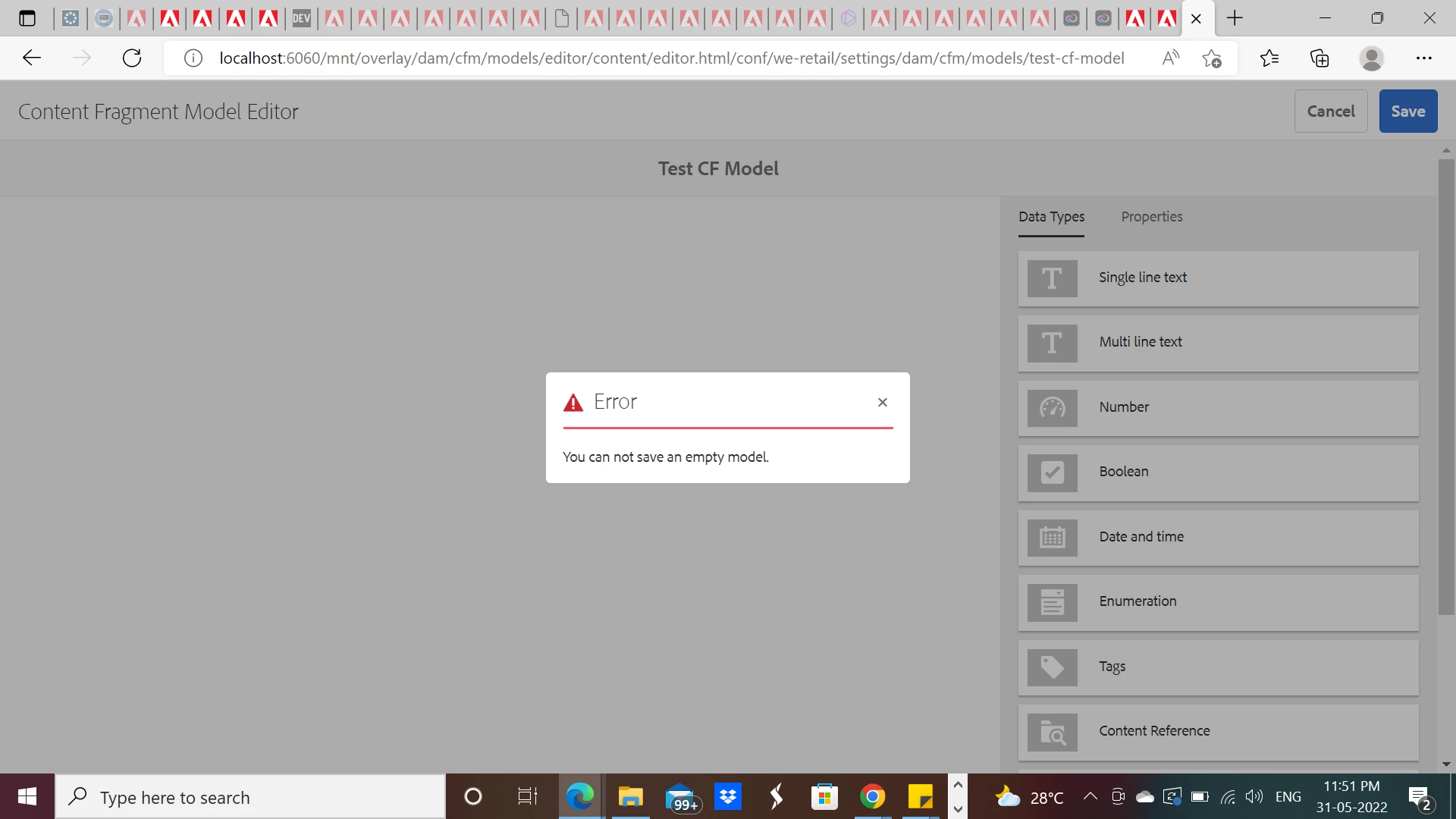Click the Tags data type icon
1456x819 pixels.
pos(1052,667)
